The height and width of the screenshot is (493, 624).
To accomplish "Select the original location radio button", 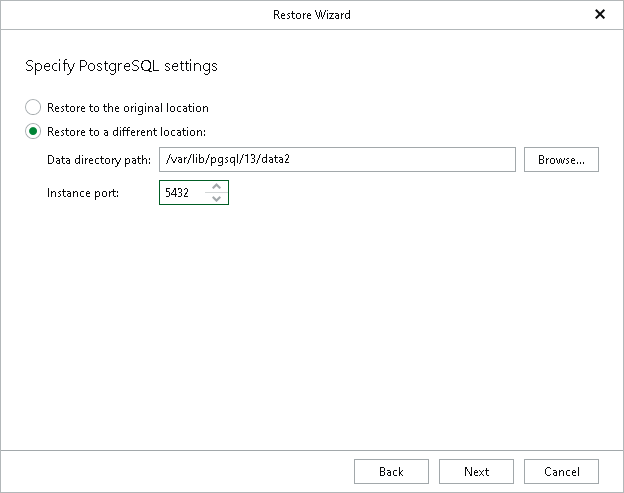I will click(x=34, y=107).
